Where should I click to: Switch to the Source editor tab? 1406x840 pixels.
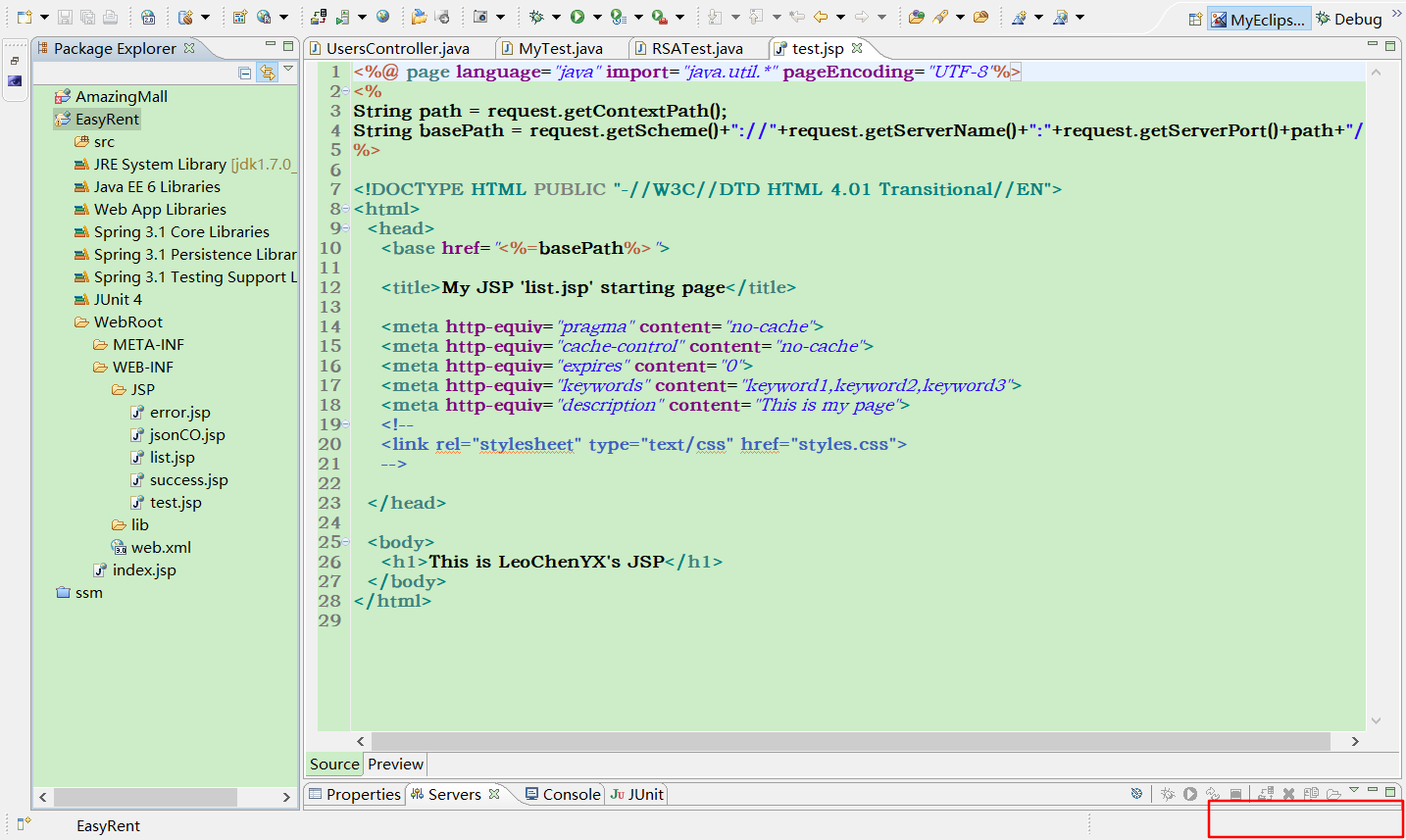pos(334,764)
